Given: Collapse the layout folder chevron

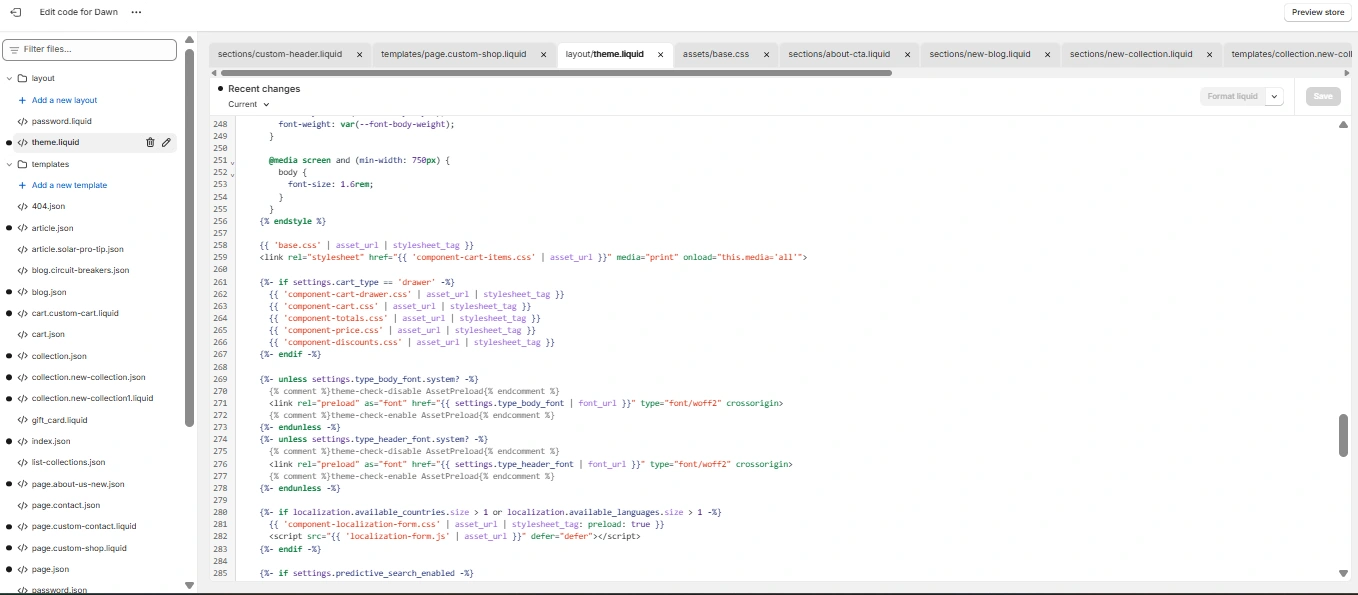Looking at the screenshot, I should click(9, 78).
